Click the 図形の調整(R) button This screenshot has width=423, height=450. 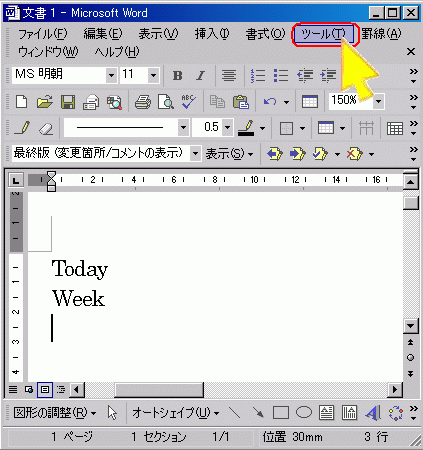(x=55, y=413)
